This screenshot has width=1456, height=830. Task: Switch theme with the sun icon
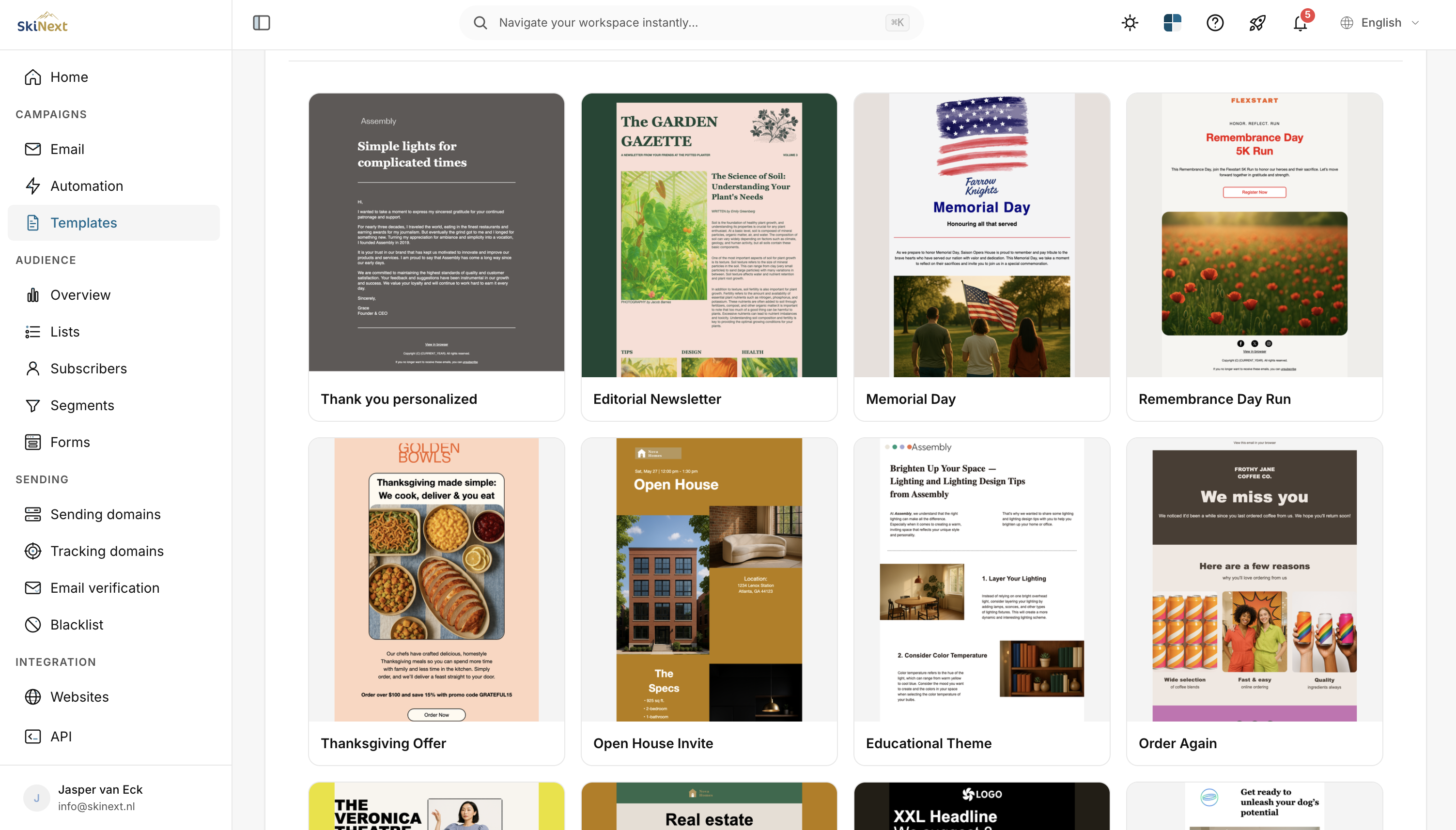point(1130,23)
